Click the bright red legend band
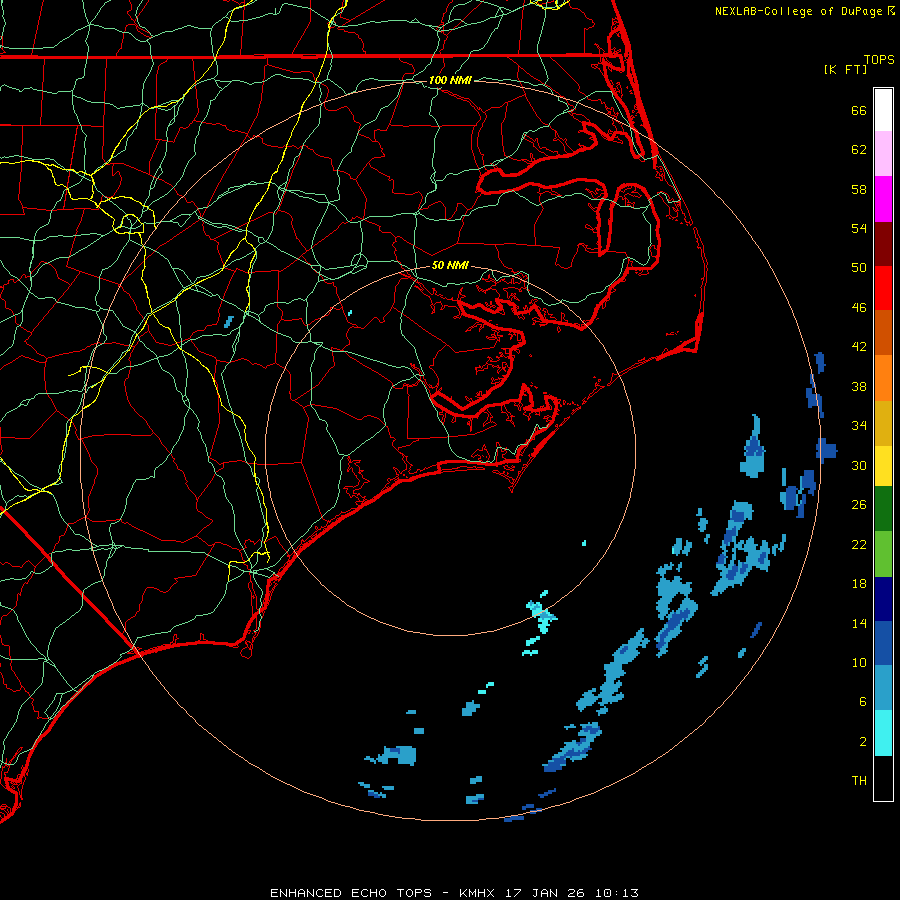 tap(883, 288)
